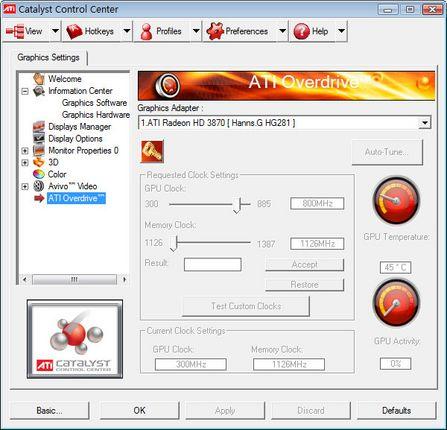Click the Information Center icon in the tree
The image size is (447, 430).
pos(39,91)
